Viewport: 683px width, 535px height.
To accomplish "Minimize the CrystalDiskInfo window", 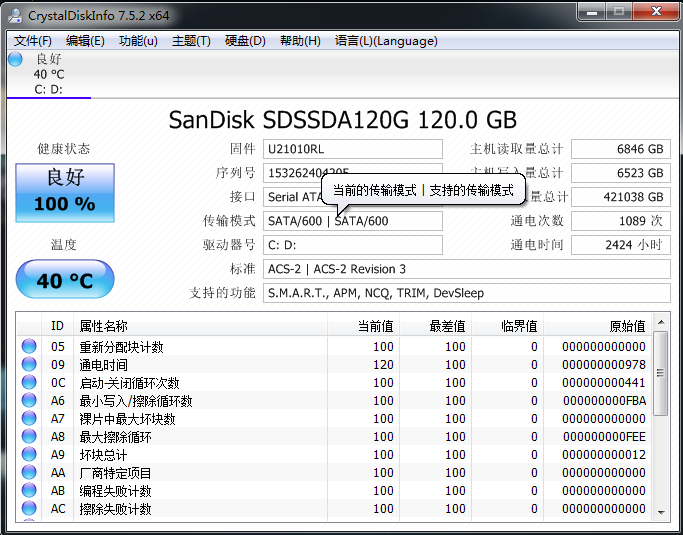I will click(x=592, y=12).
